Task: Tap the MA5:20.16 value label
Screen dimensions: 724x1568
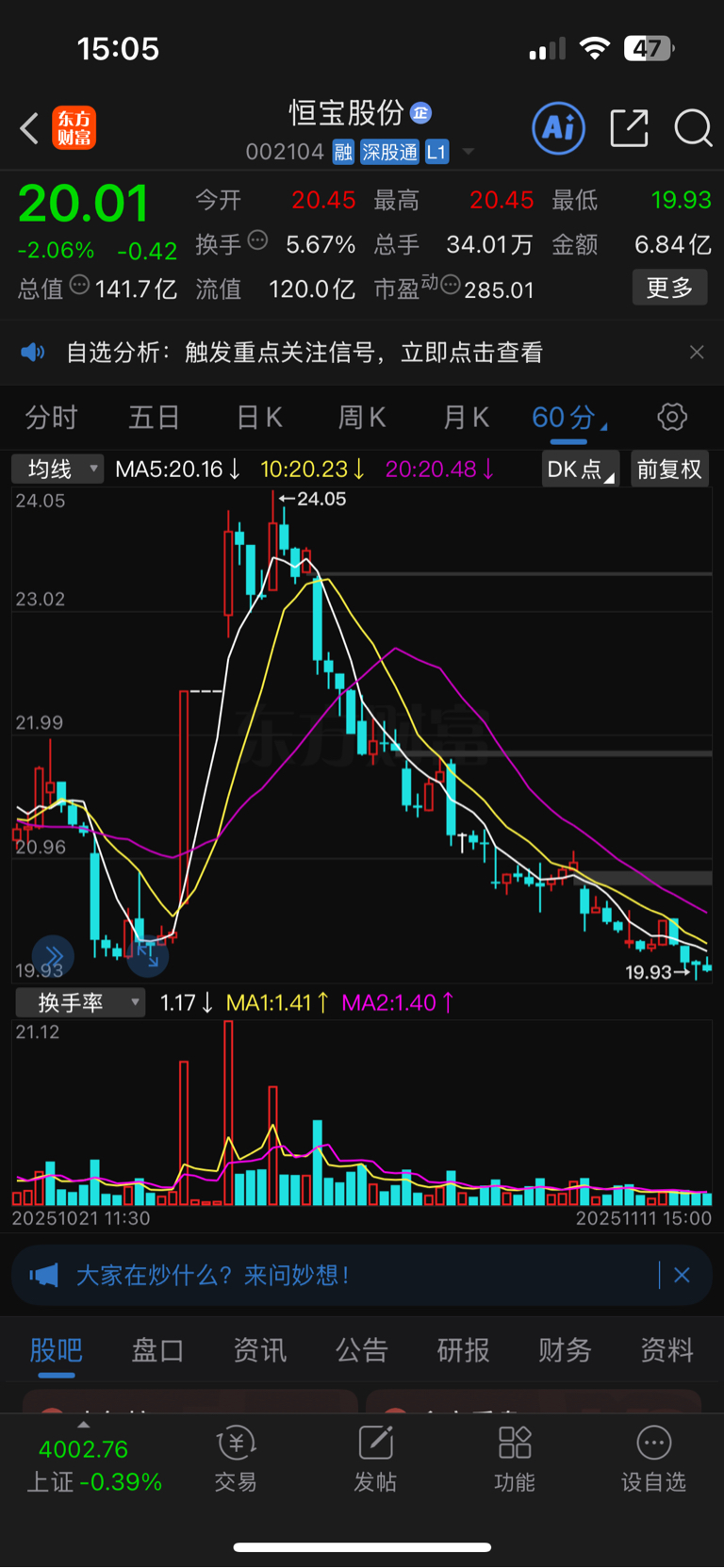Action: [x=177, y=469]
